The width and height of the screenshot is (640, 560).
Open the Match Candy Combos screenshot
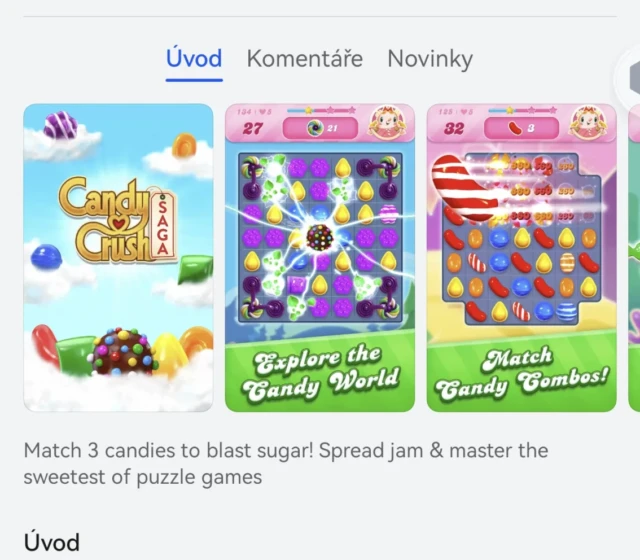522,258
